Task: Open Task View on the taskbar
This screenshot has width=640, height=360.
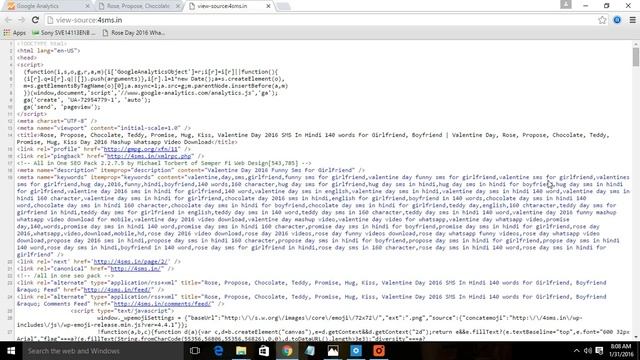Action: coord(195,351)
